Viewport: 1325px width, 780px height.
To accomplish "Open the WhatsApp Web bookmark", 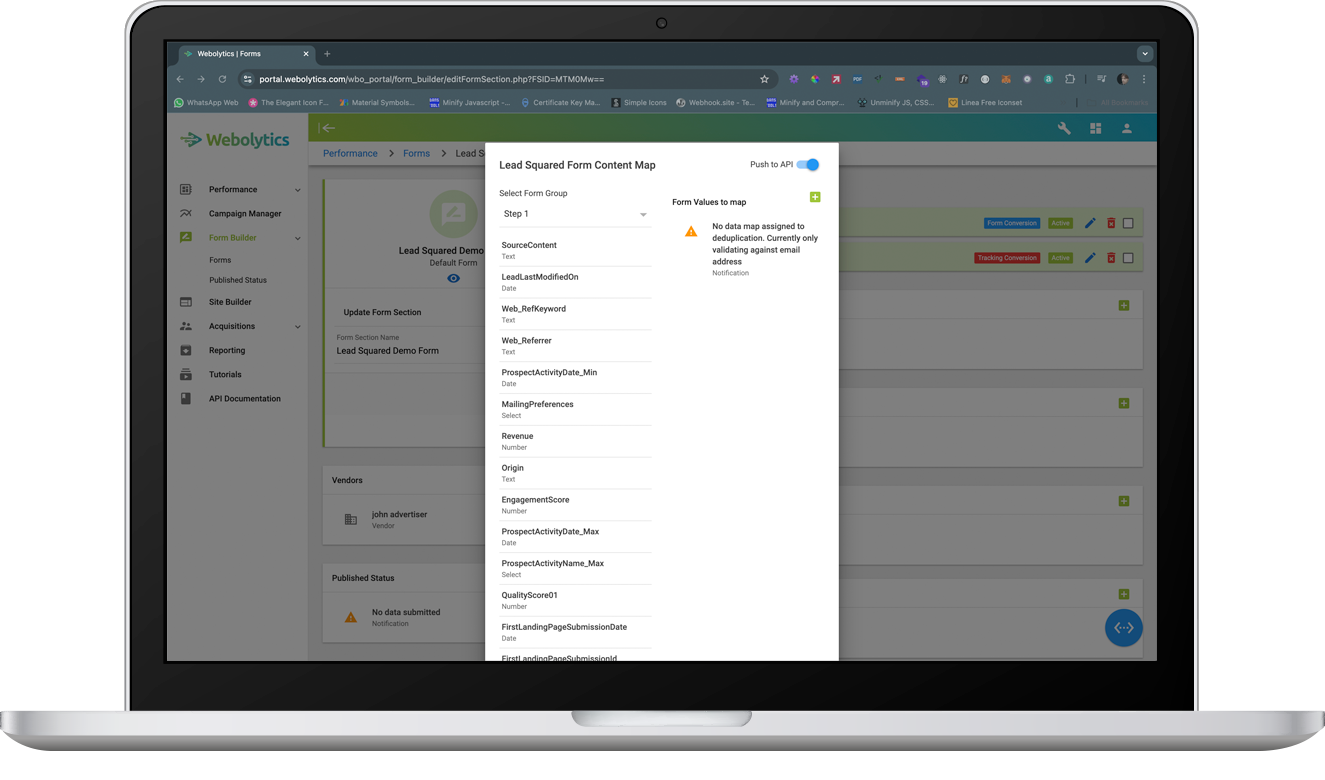I will click(207, 102).
